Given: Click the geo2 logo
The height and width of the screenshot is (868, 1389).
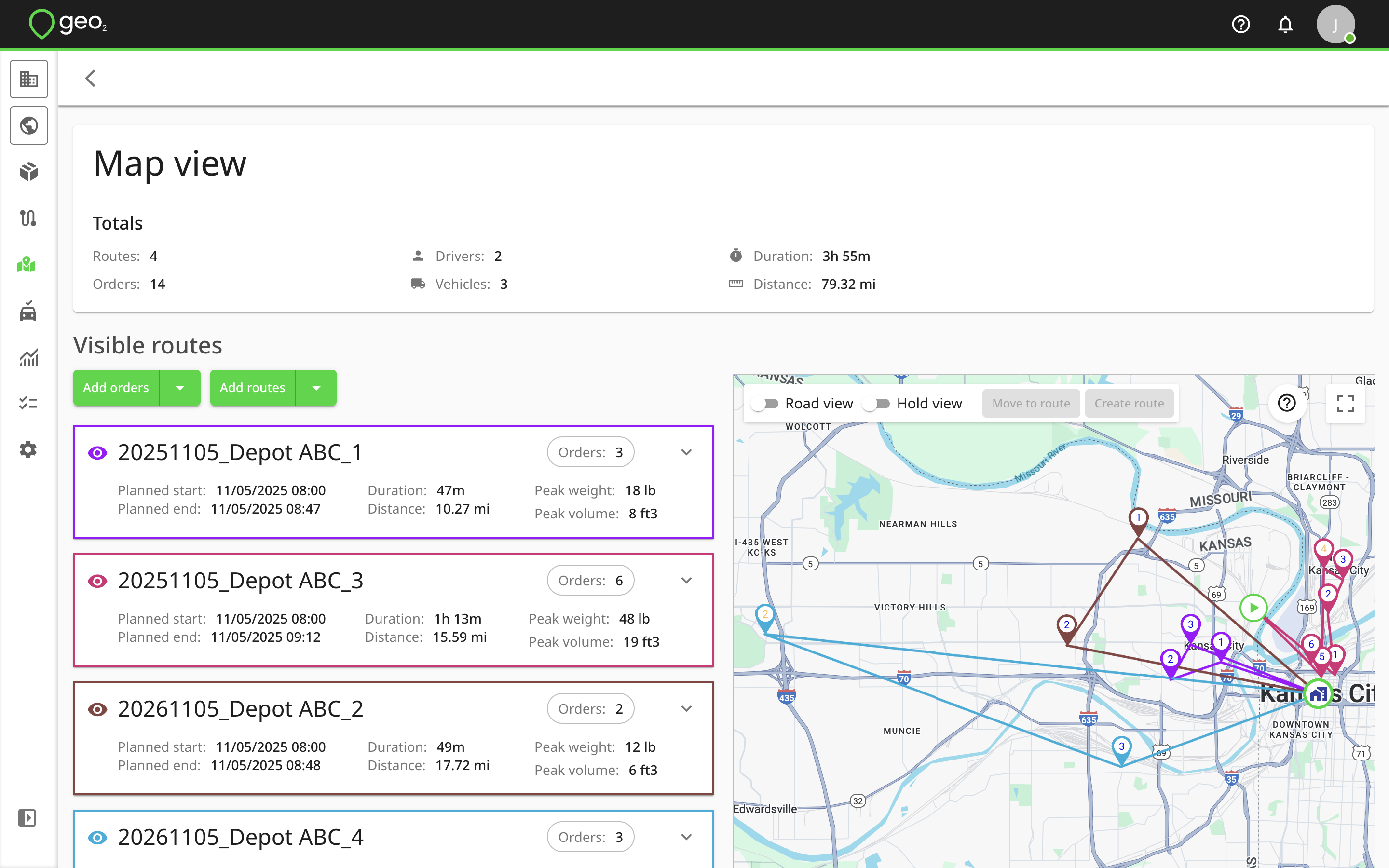Looking at the screenshot, I should pos(68,24).
